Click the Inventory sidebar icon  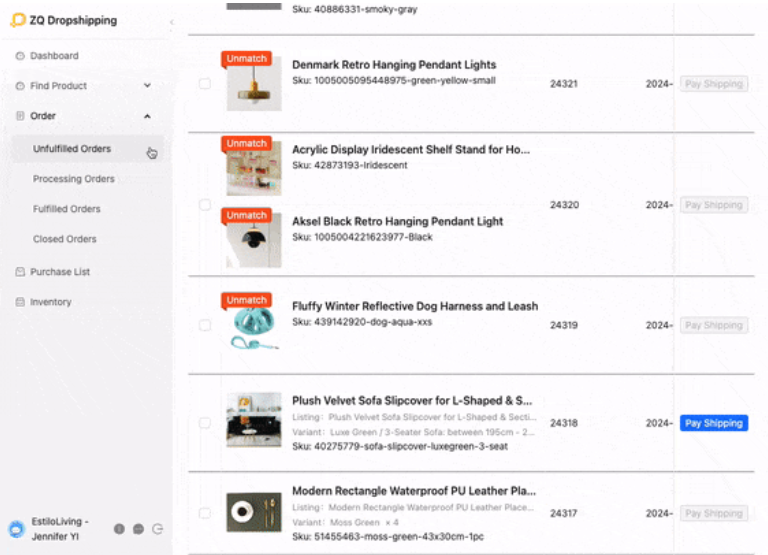point(20,302)
